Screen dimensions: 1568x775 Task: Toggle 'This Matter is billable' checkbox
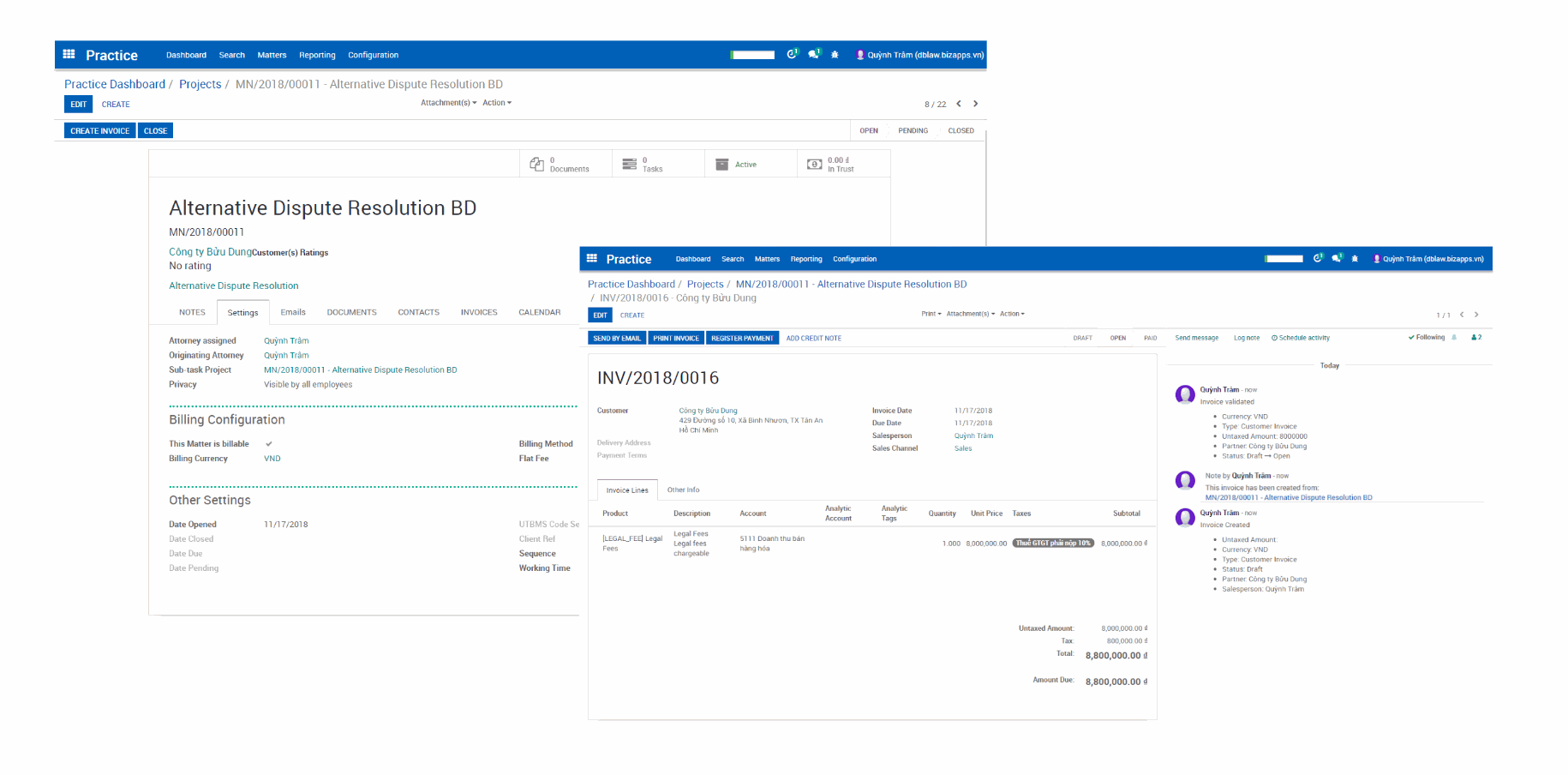click(269, 444)
